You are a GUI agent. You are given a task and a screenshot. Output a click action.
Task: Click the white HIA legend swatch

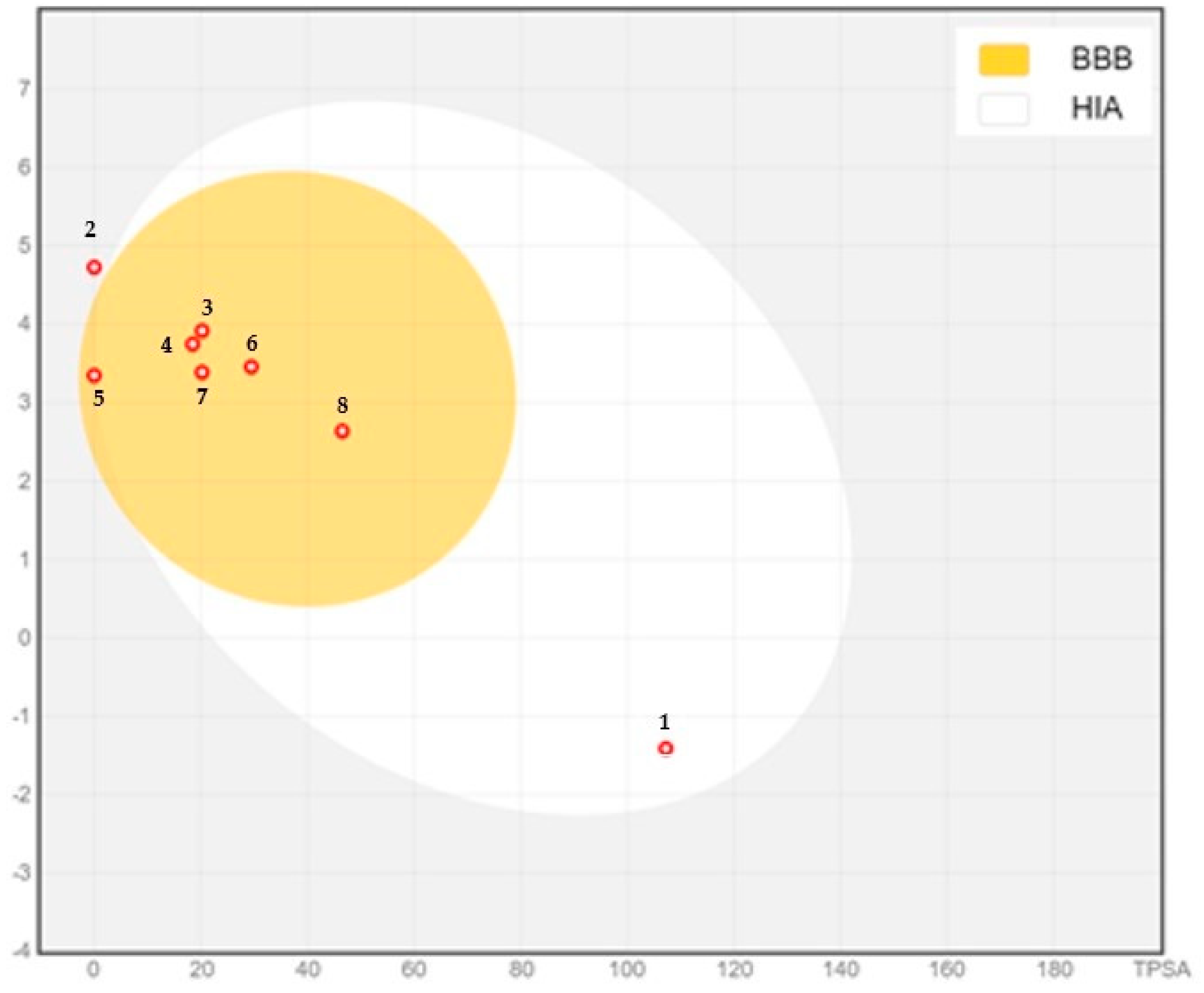(x=1003, y=109)
